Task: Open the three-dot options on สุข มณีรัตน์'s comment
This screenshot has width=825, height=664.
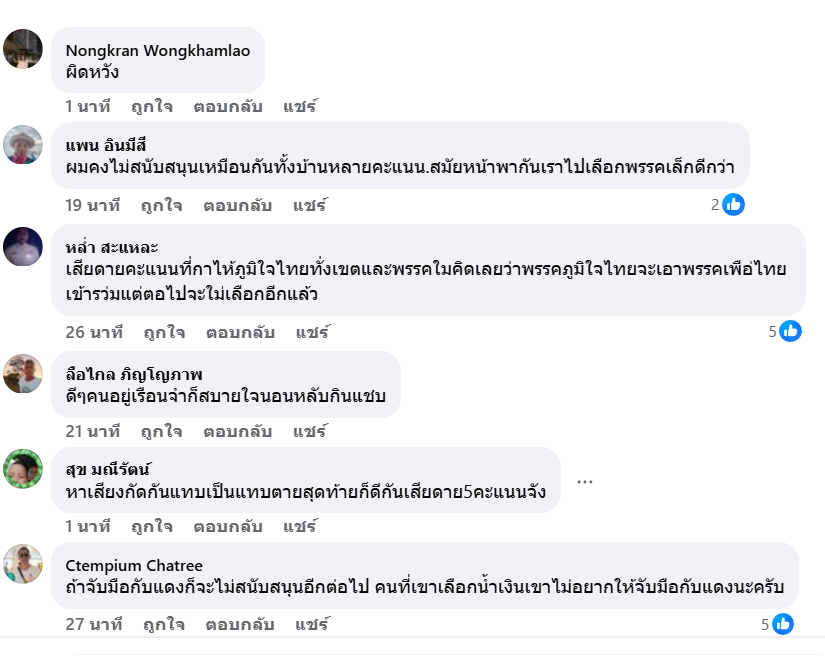Action: (585, 481)
